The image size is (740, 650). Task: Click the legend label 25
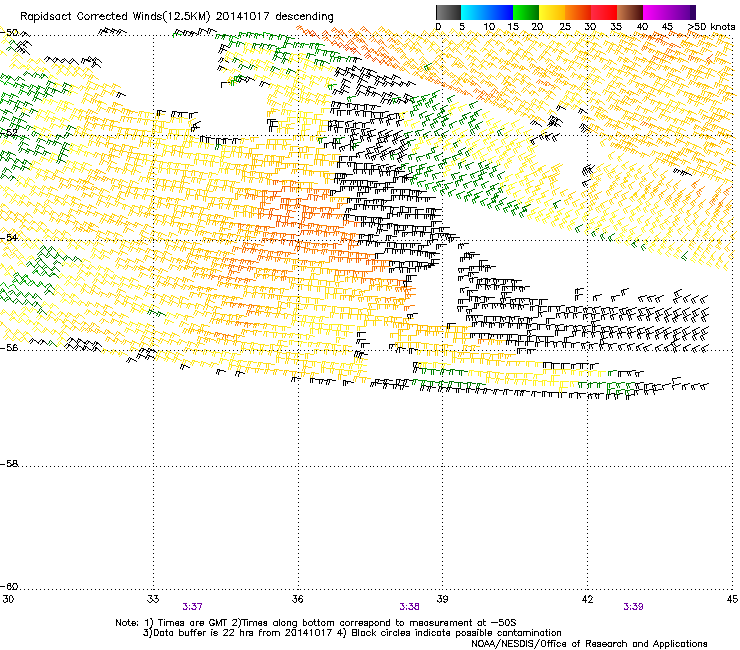564,27
